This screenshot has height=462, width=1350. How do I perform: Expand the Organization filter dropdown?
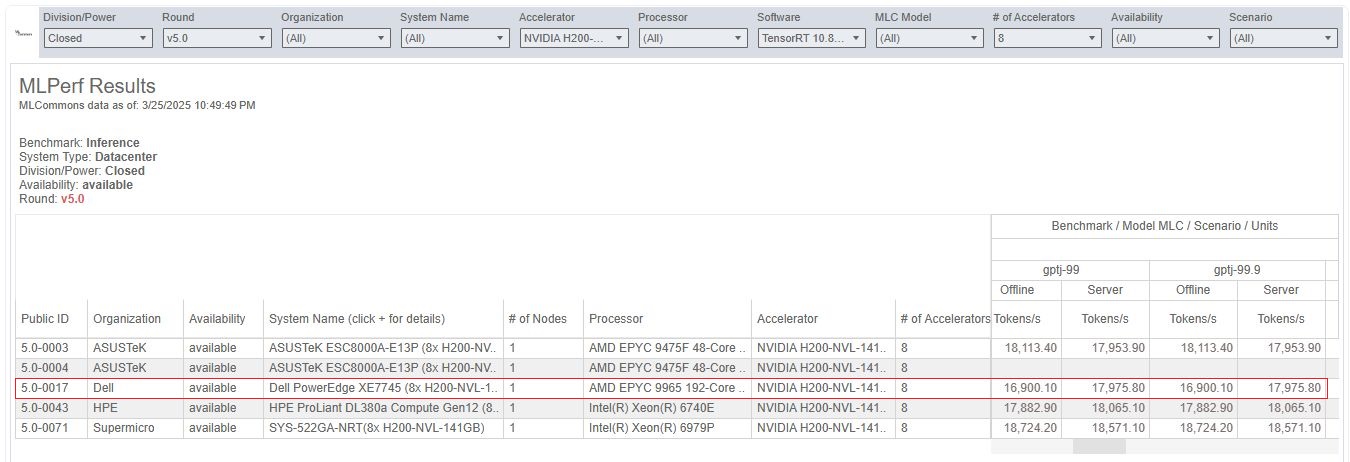tap(335, 38)
